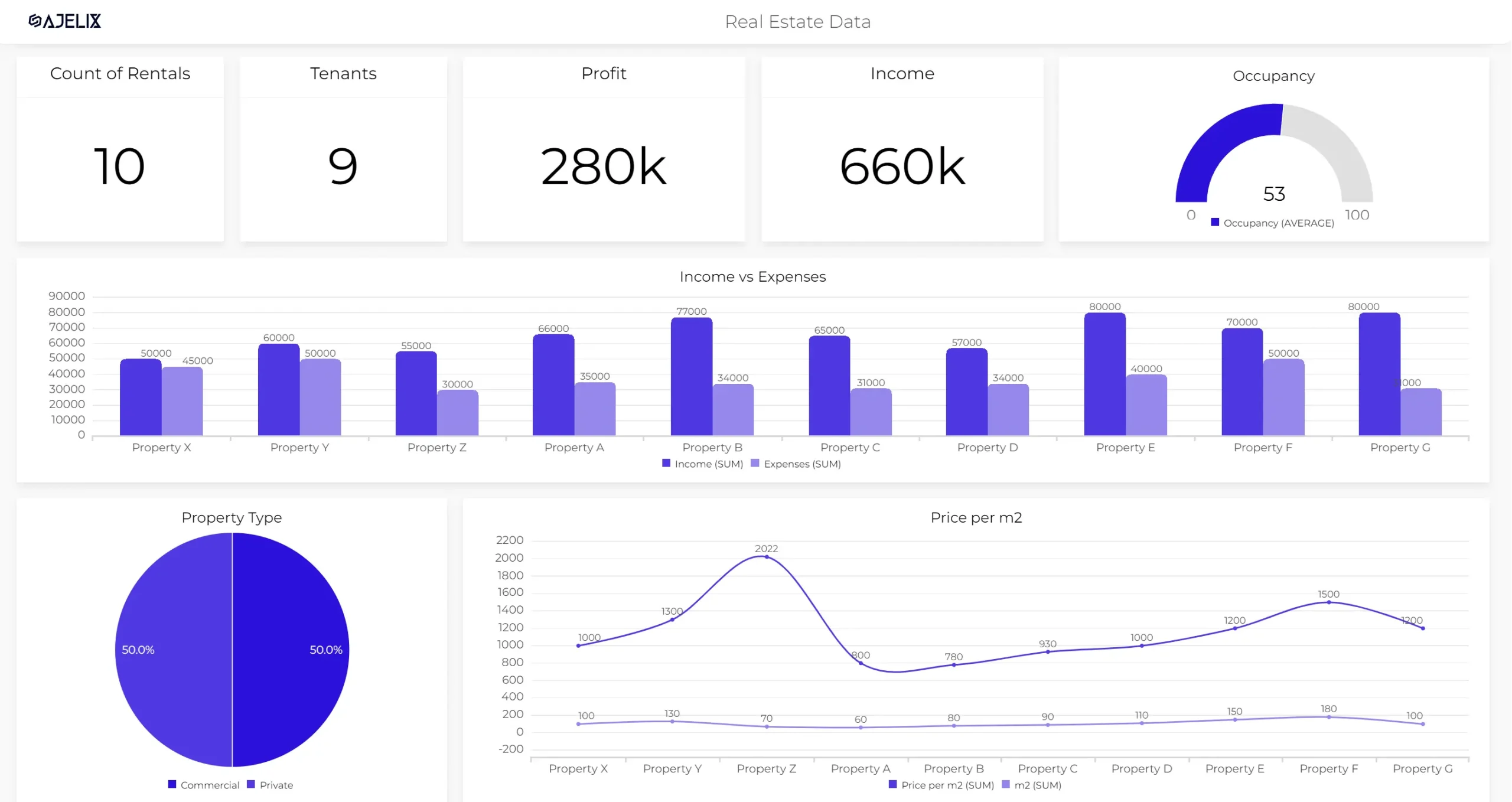Click the Count of Rentals card
This screenshot has height=802, width=1512.
120,167
